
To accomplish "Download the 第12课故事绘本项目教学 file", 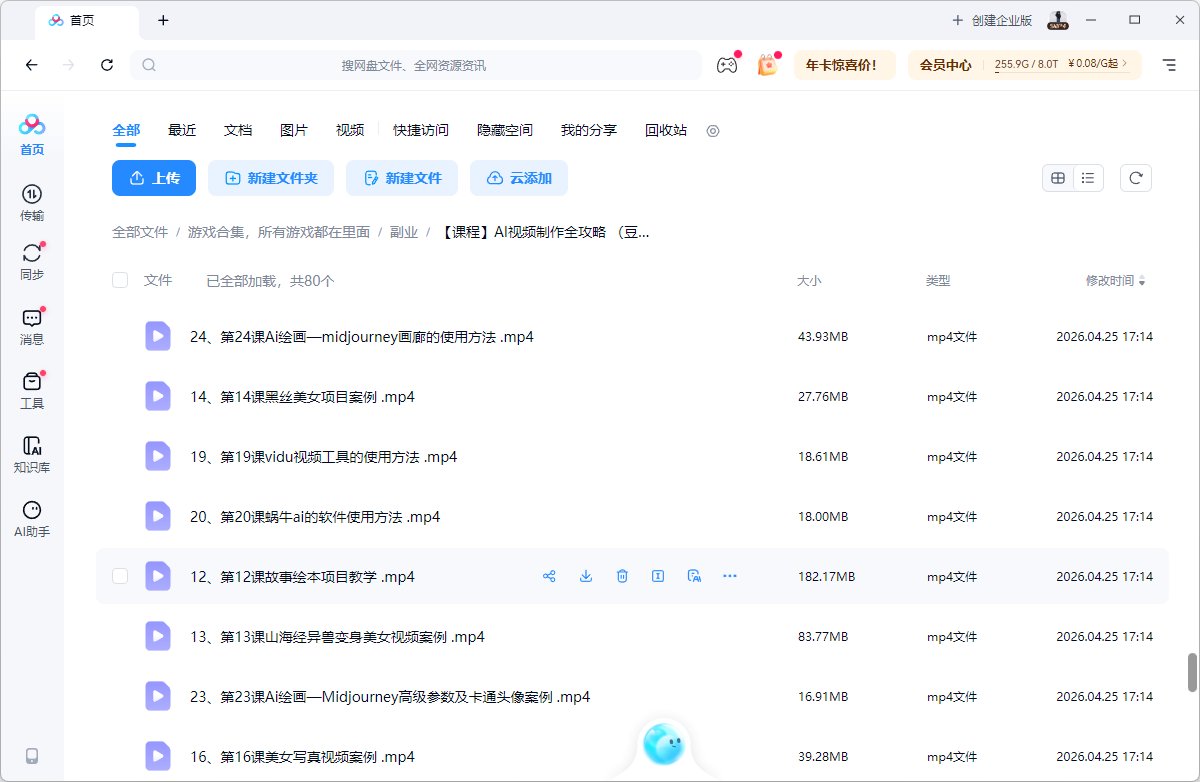I will point(586,576).
